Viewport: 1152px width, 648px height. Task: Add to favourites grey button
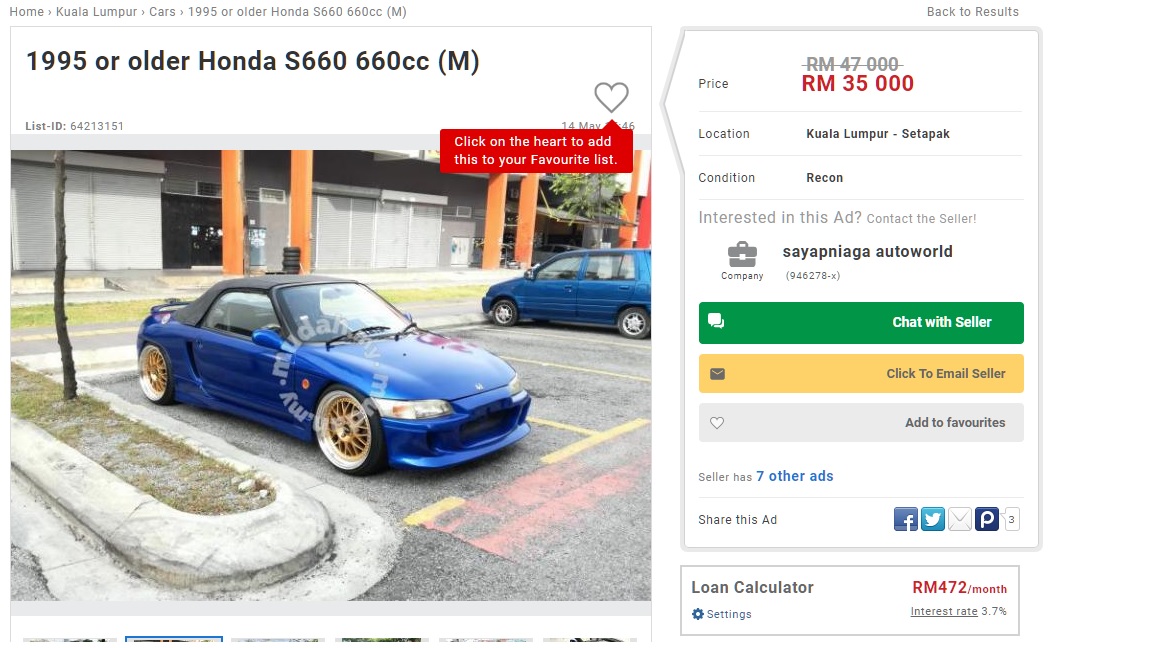coord(861,422)
